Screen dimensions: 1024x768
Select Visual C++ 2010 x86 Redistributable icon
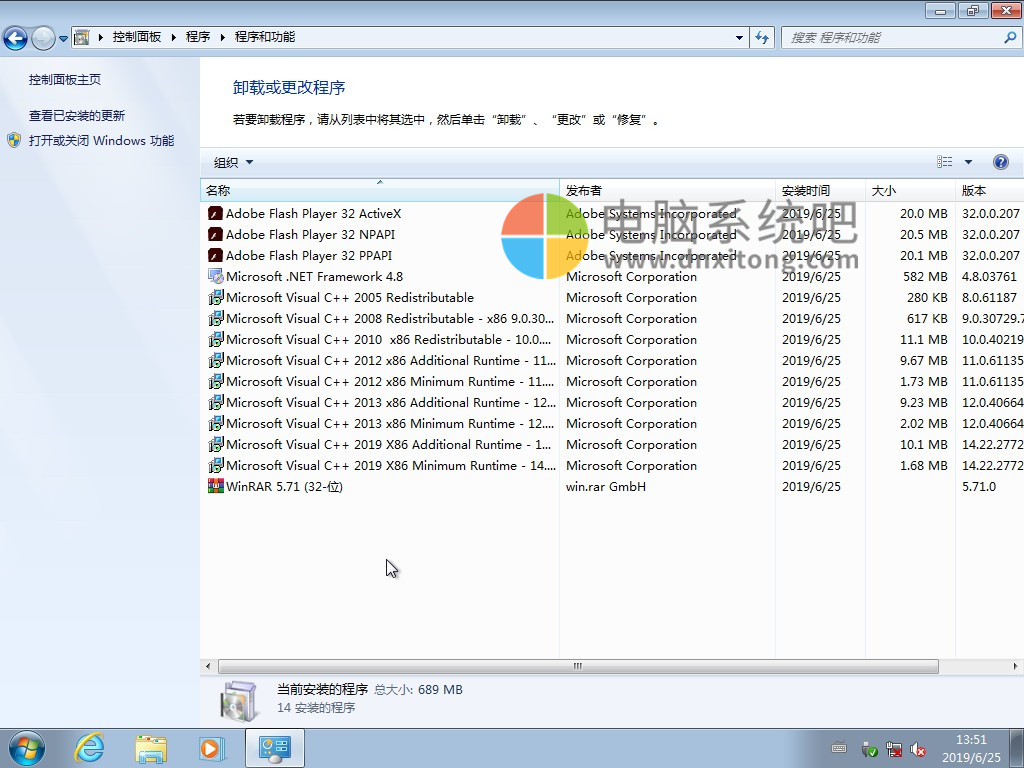[215, 339]
